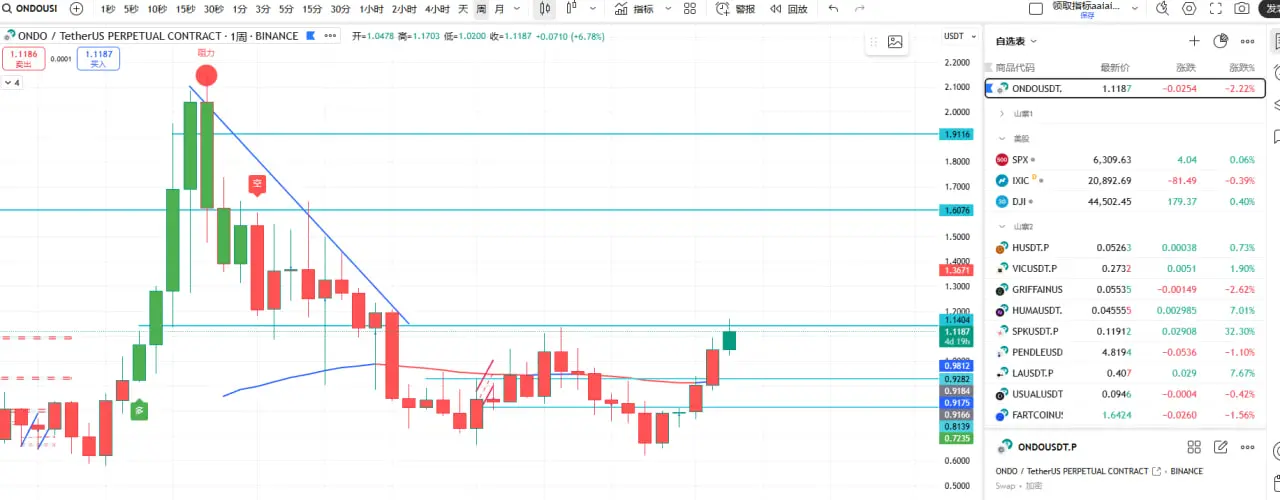The height and width of the screenshot is (500, 1280).
Task: Open chart settings hexagon icon
Action: click(1189, 8)
